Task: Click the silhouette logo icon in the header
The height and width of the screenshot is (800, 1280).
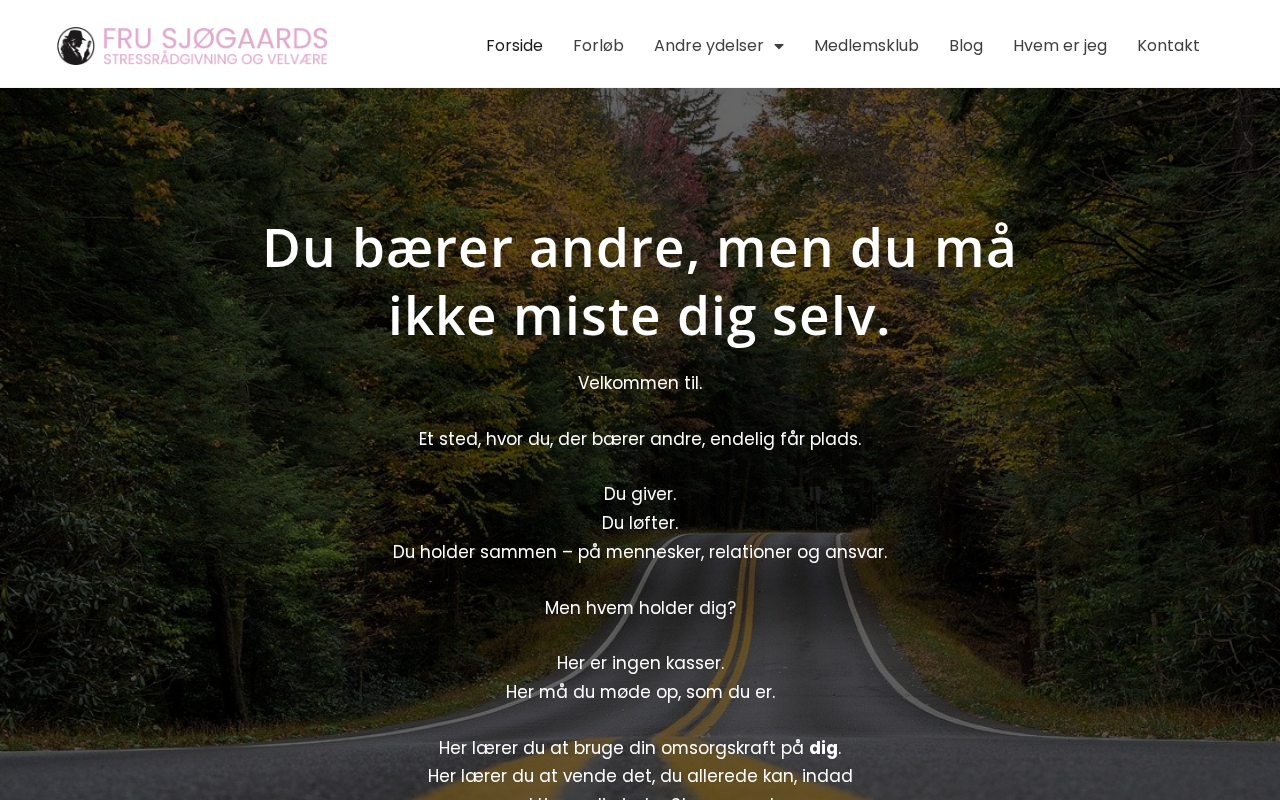Action: [76, 46]
